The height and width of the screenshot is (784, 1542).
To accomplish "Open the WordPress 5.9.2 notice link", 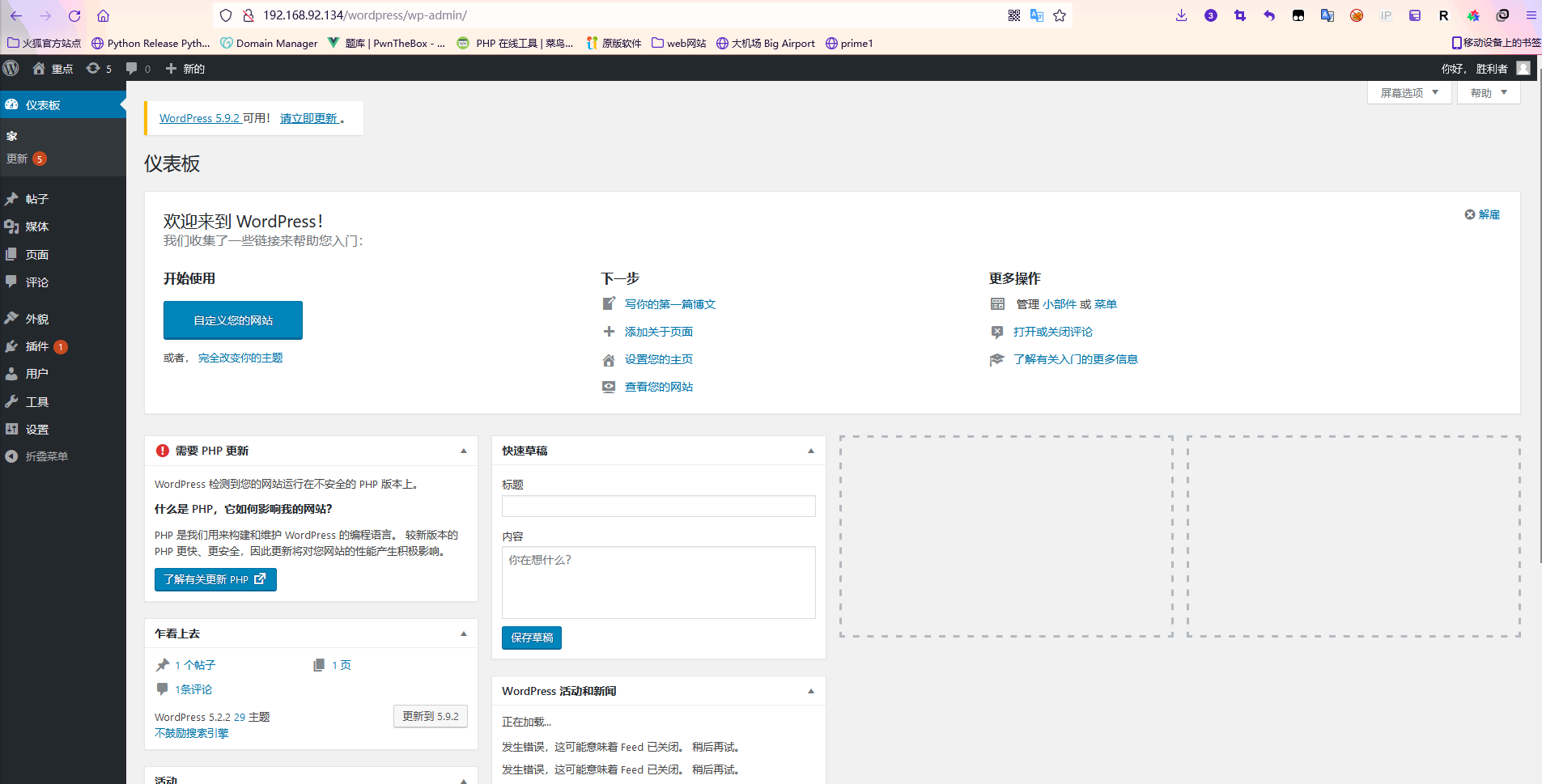I will 200,118.
